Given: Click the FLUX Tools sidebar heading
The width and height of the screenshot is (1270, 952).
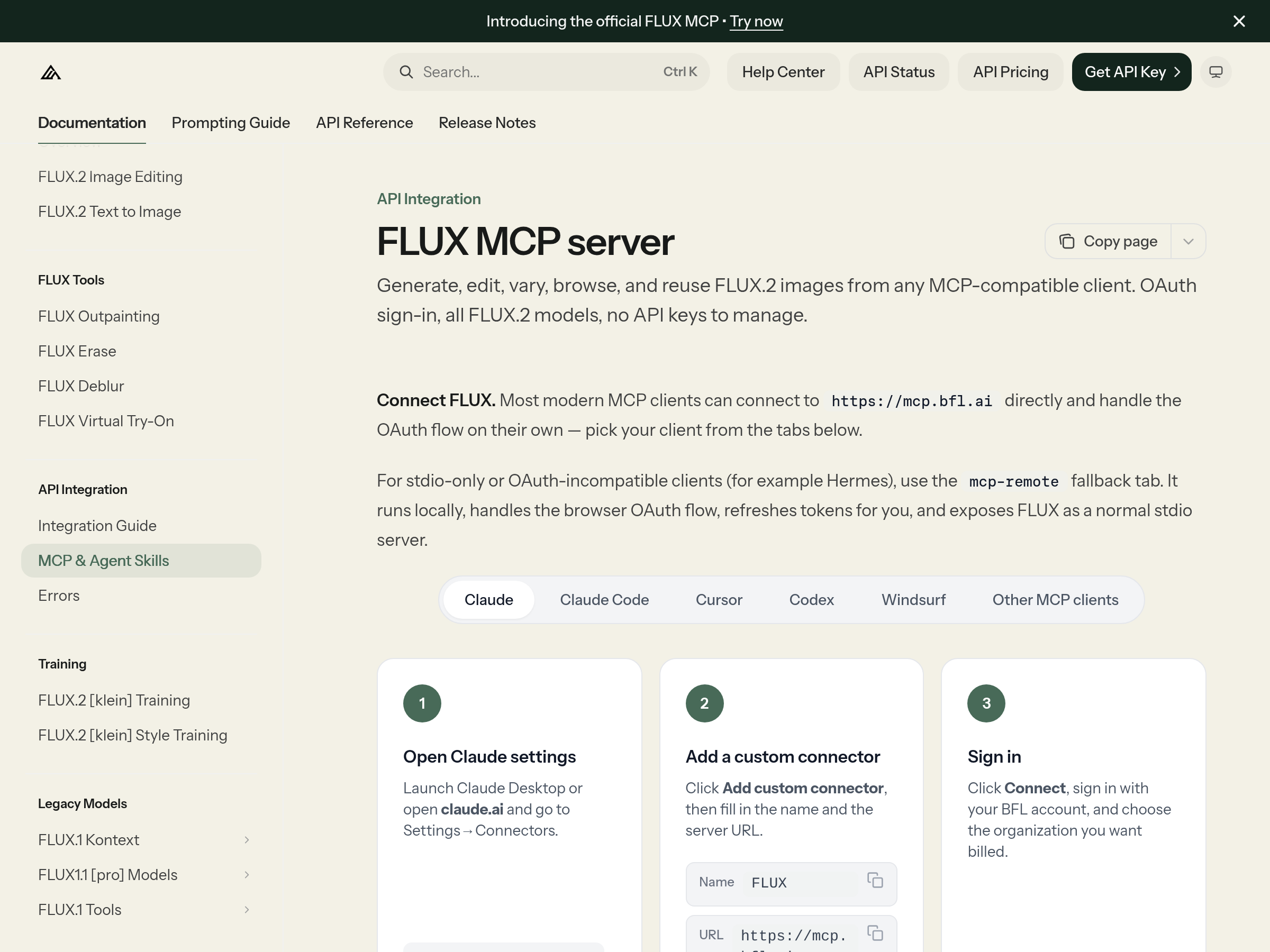Looking at the screenshot, I should point(71,280).
